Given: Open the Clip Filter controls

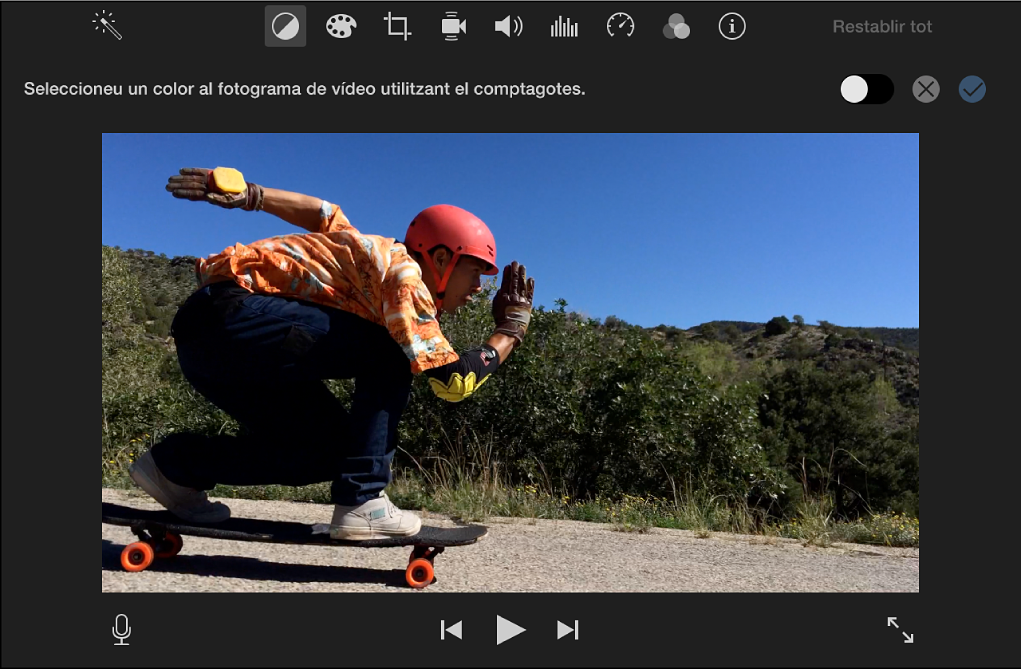Looking at the screenshot, I should 676,26.
